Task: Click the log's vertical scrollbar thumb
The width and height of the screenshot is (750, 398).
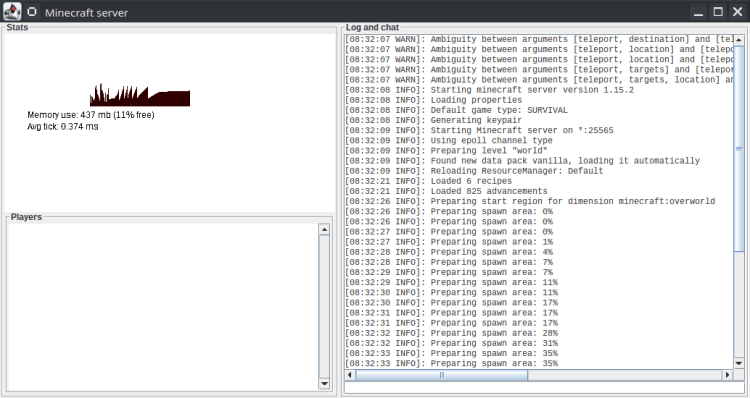Action: point(739,148)
